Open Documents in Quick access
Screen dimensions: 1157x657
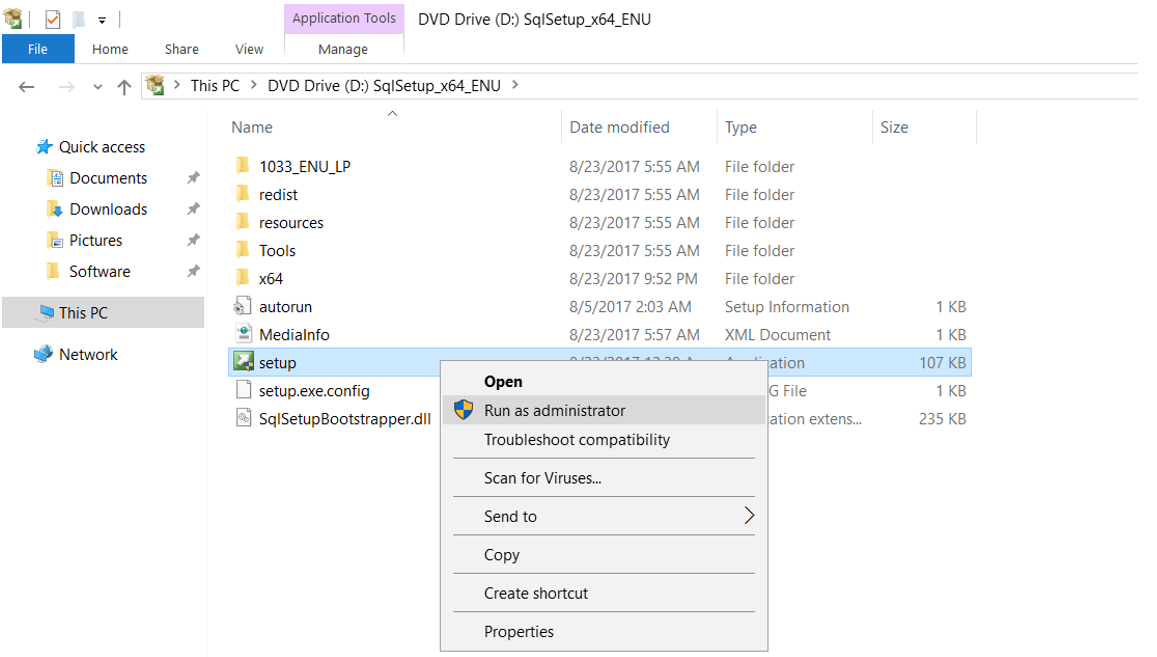pos(108,178)
